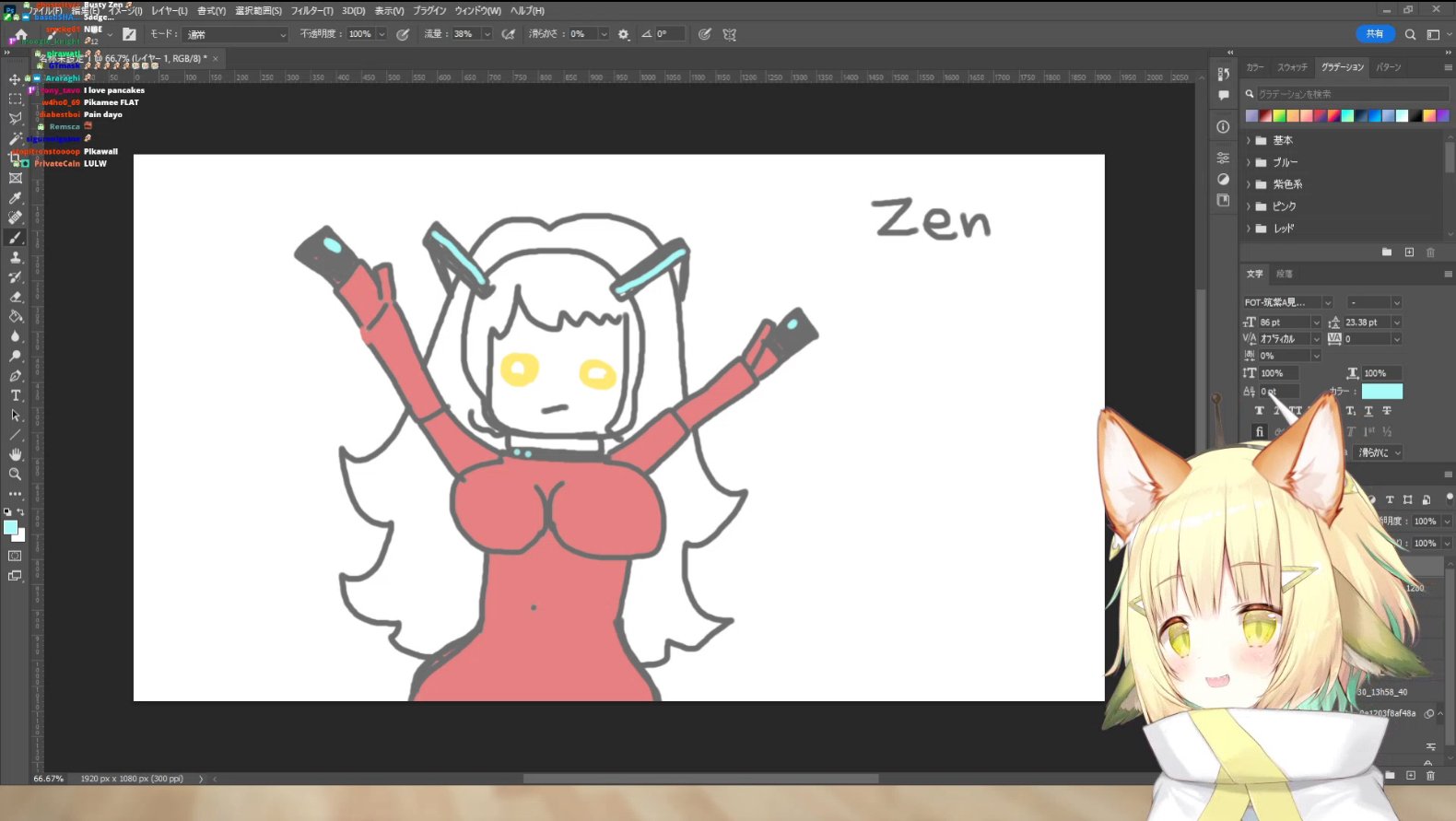Open the 表示(V) menu
Screen dimensions: 1456x821
[x=389, y=11]
